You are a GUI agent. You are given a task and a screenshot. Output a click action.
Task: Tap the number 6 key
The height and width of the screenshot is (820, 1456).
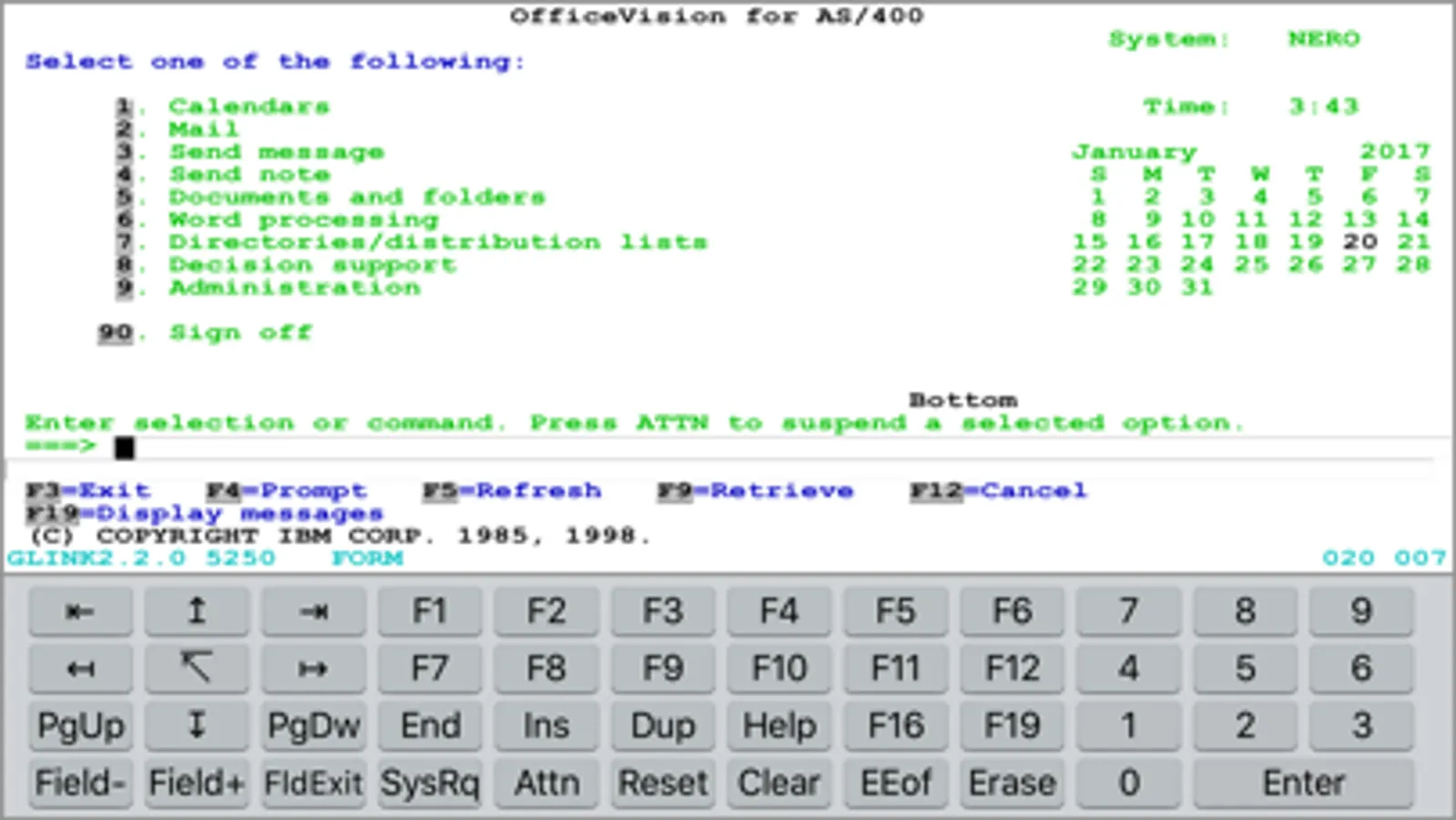(1362, 669)
